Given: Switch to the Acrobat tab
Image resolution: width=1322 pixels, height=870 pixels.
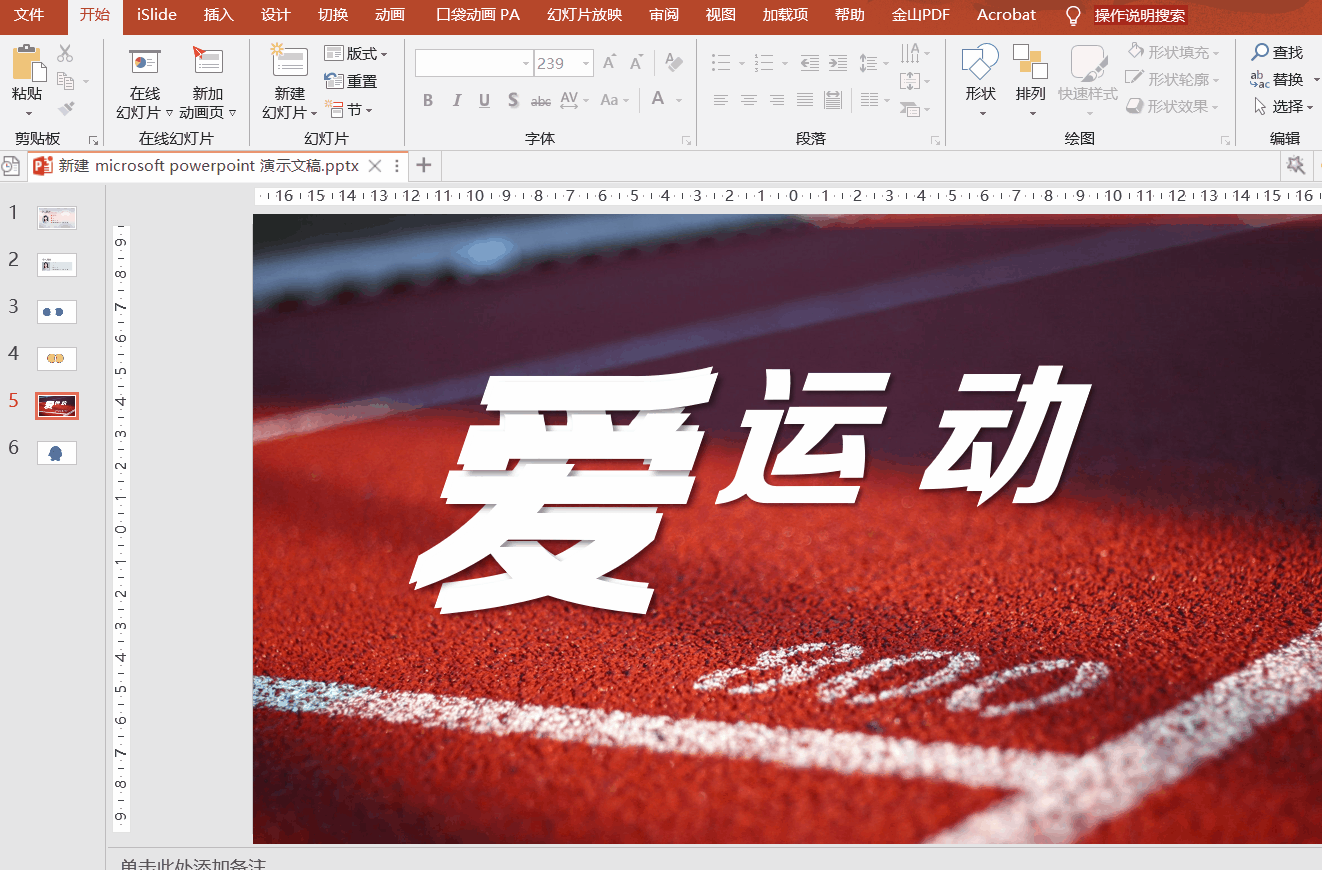Looking at the screenshot, I should pos(1006,15).
